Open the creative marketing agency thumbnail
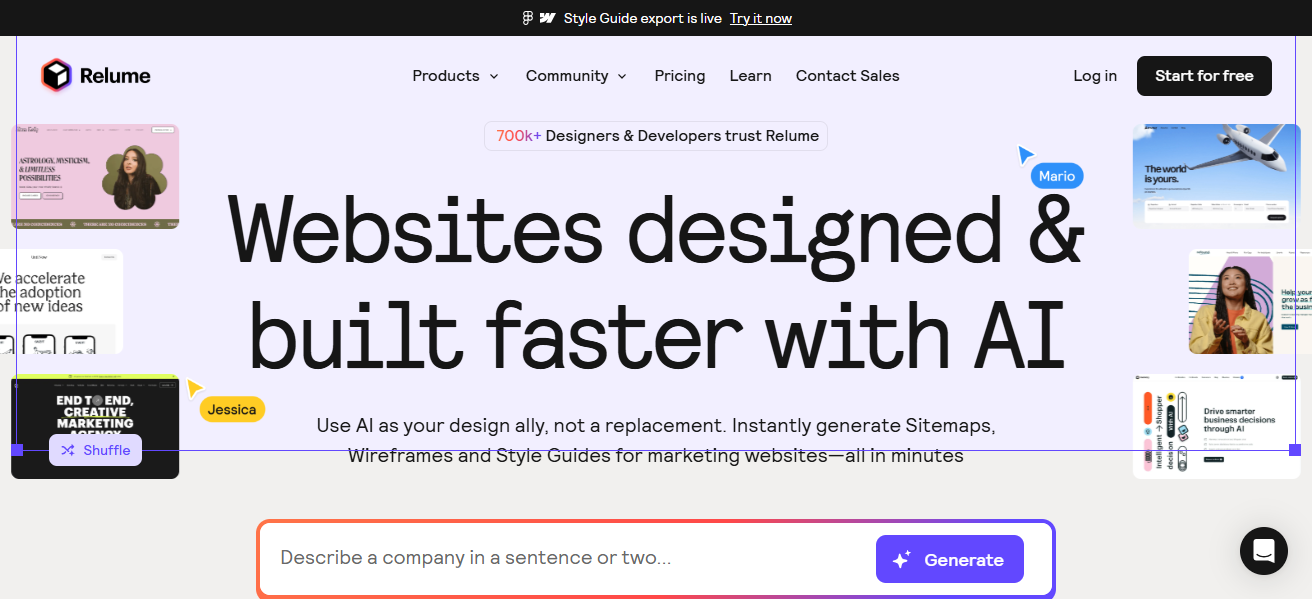 point(95,426)
